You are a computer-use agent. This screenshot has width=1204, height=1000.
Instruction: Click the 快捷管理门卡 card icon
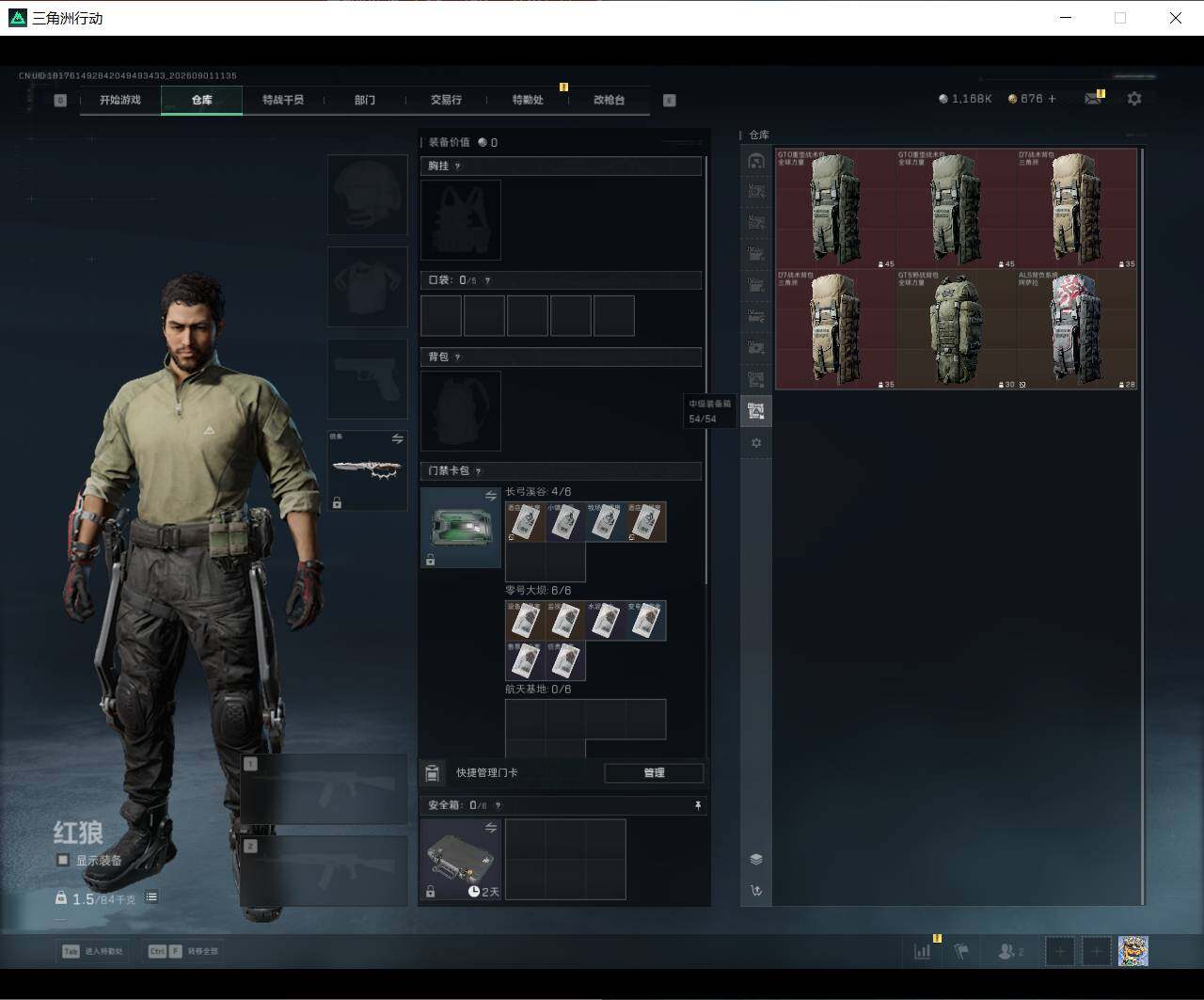(432, 772)
